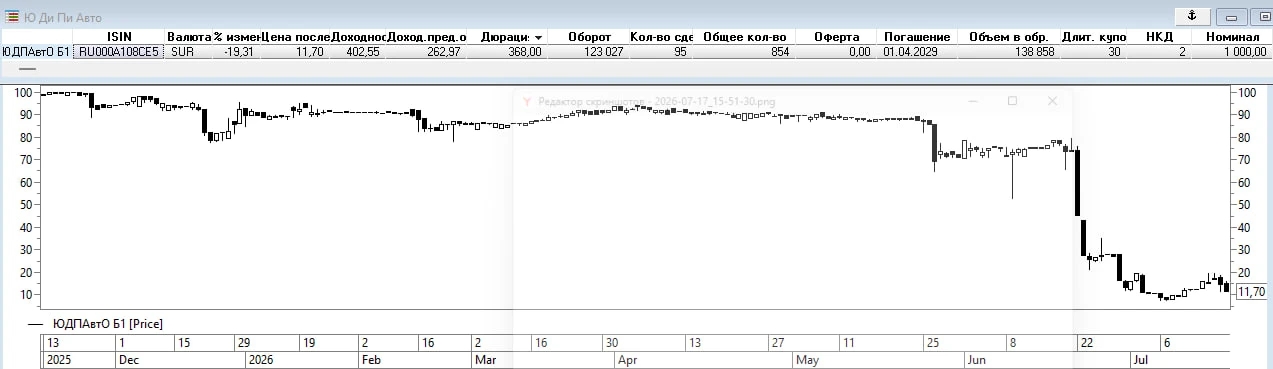Image resolution: width=1273 pixels, height=369 pixels.
Task: Click the anchor icon in the title bar
Action: coord(1191,16)
